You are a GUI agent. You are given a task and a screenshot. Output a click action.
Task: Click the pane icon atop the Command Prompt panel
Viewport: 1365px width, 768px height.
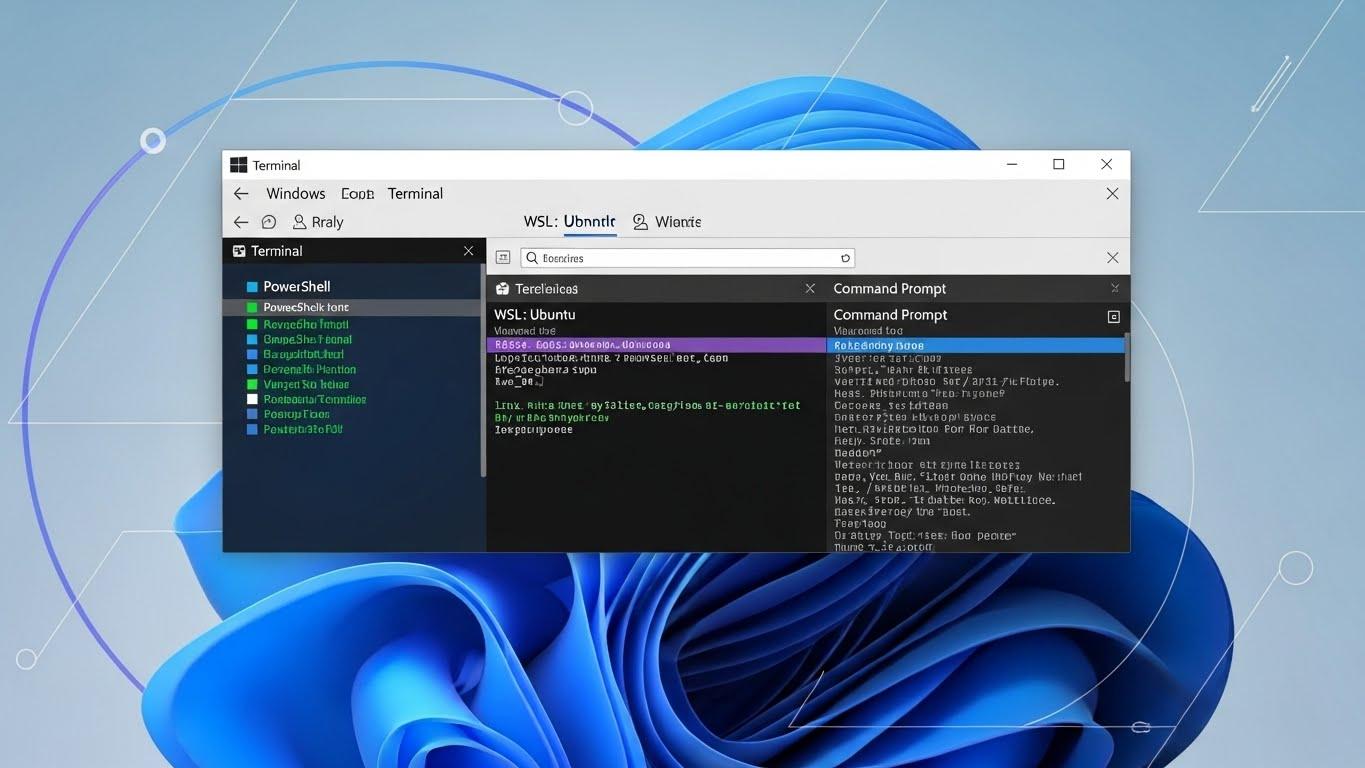[x=1114, y=316]
